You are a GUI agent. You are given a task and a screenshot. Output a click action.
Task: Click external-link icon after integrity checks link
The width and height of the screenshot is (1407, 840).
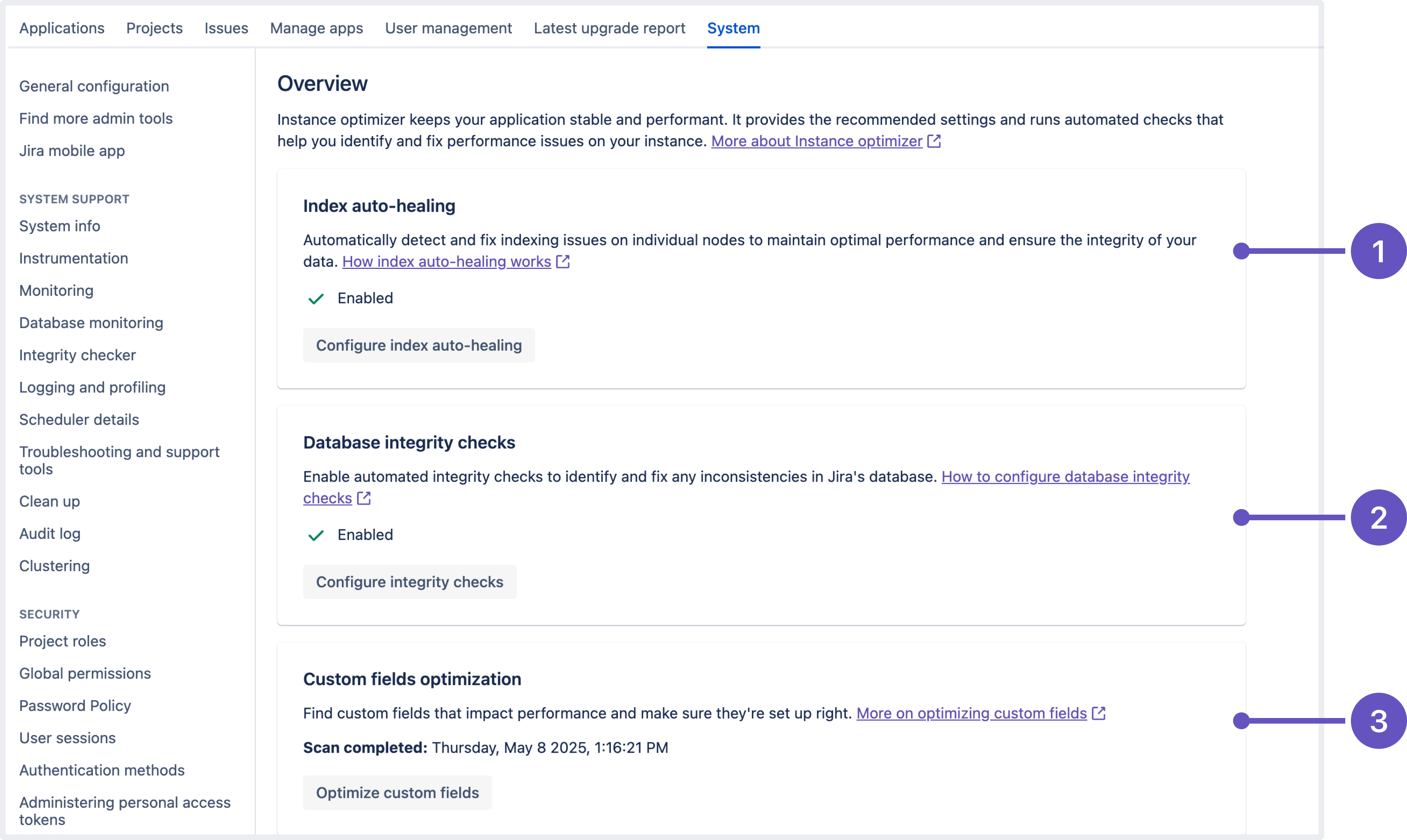coord(364,498)
